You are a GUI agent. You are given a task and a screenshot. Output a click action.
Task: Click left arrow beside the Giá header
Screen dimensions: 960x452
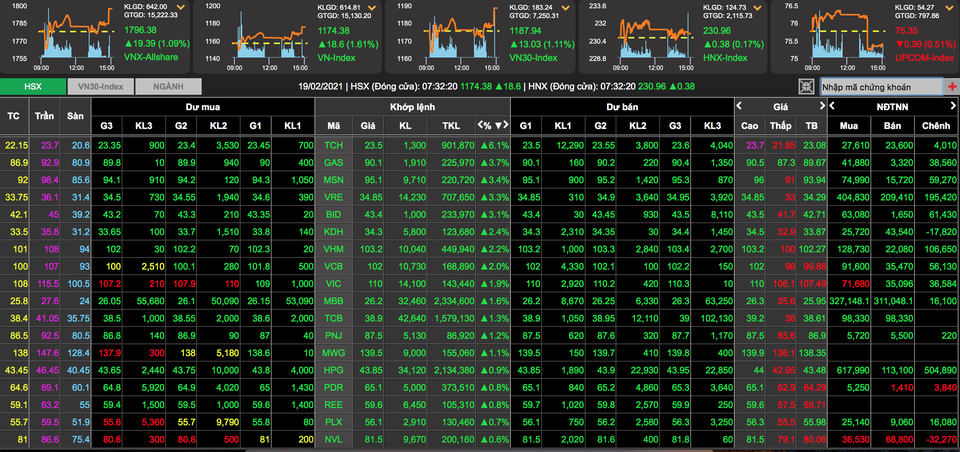(x=740, y=106)
